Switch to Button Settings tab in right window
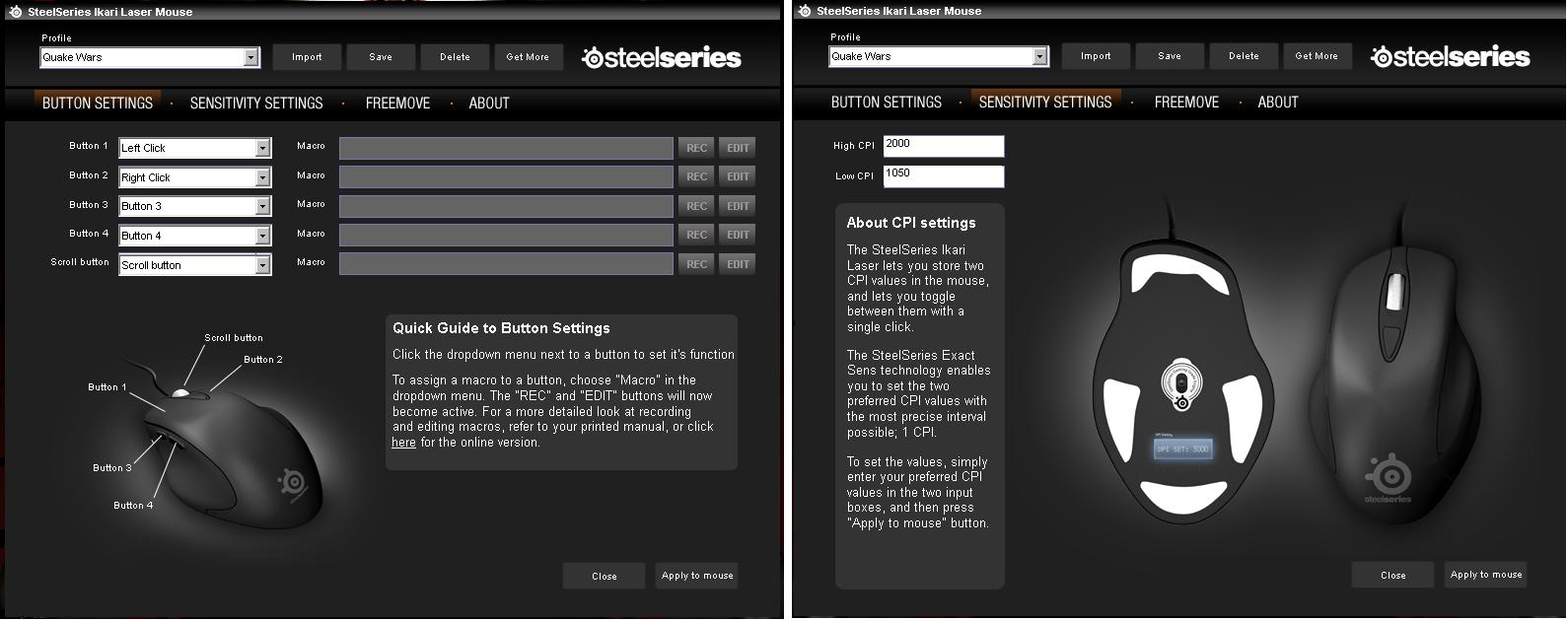The width and height of the screenshot is (1568, 621). [887, 102]
